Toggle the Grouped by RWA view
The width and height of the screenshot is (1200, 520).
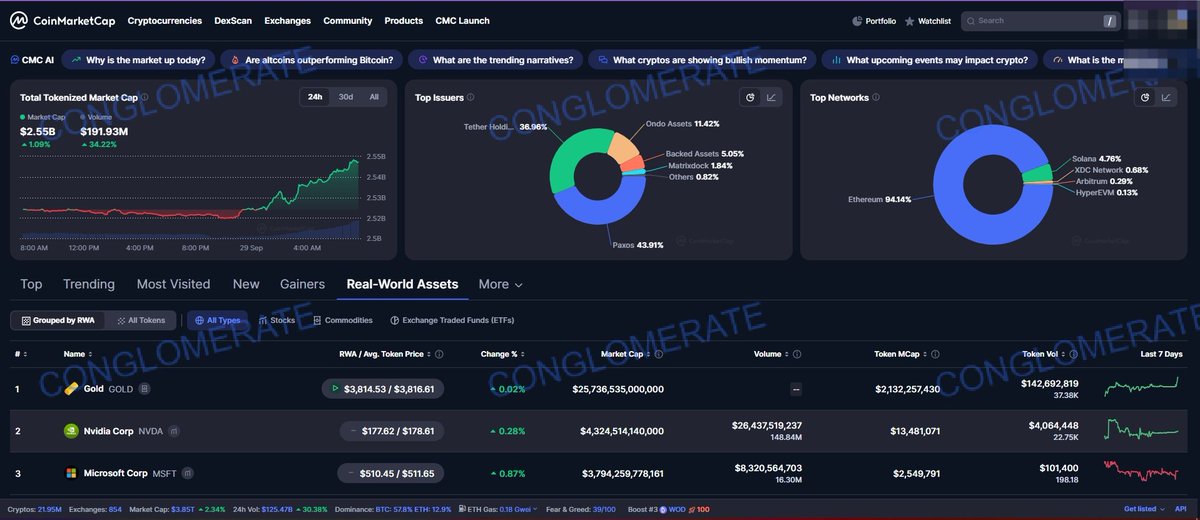(58, 320)
